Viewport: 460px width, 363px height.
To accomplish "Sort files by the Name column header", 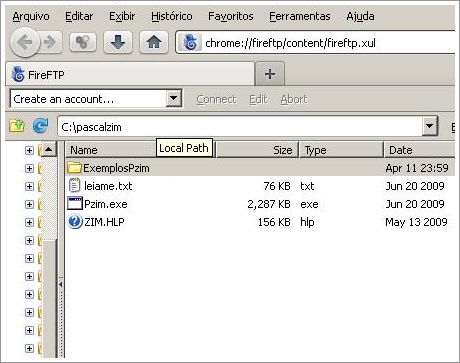I will tap(140, 150).
